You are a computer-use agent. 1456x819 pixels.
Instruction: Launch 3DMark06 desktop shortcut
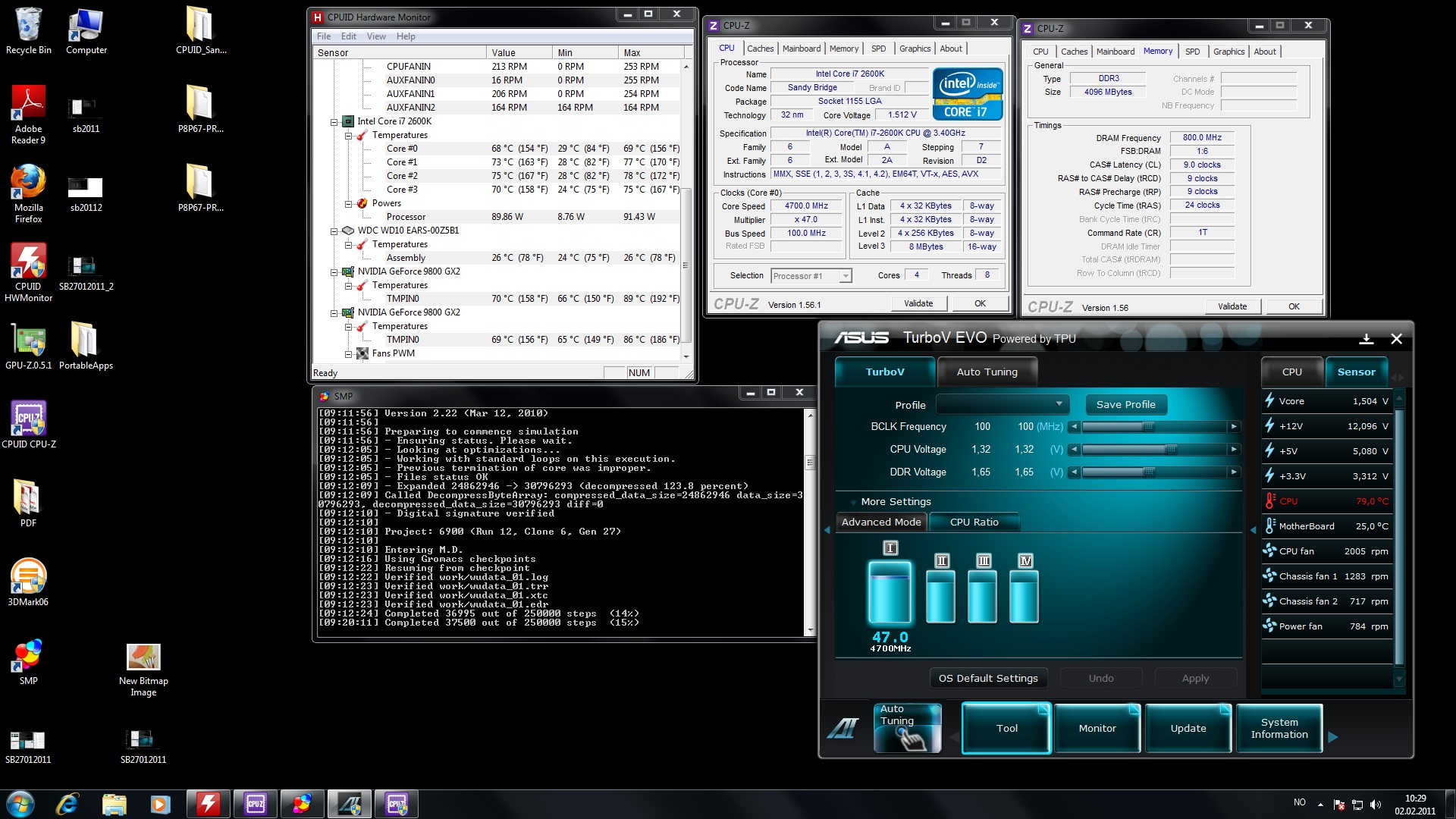point(28,582)
